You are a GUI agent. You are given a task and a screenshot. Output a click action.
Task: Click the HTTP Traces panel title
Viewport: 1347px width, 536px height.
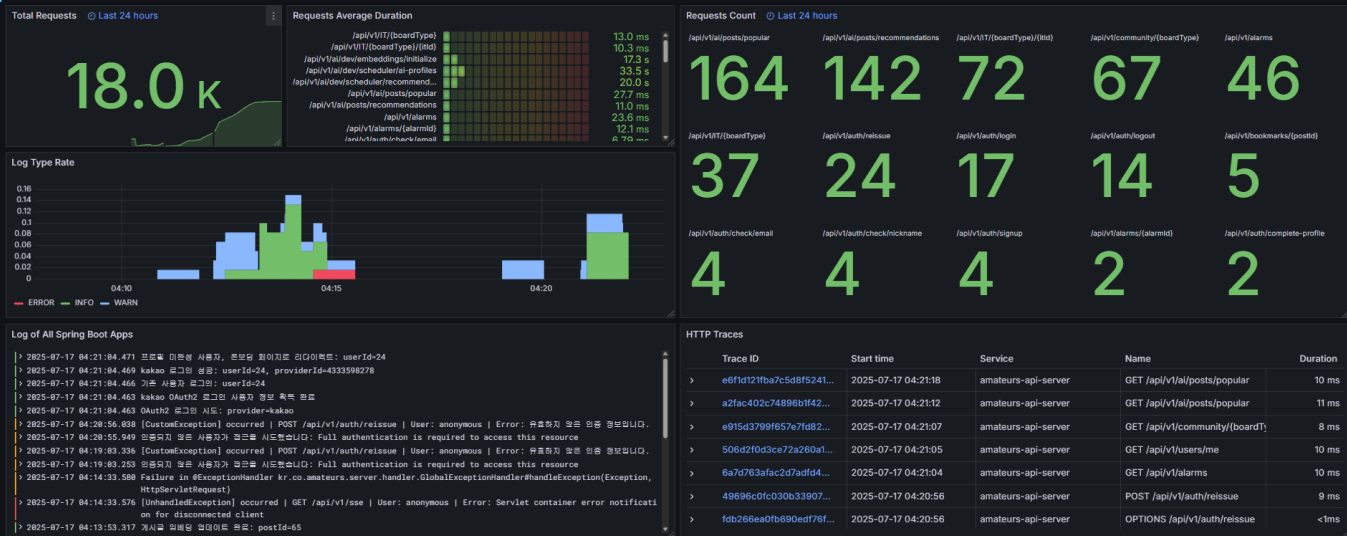[715, 334]
